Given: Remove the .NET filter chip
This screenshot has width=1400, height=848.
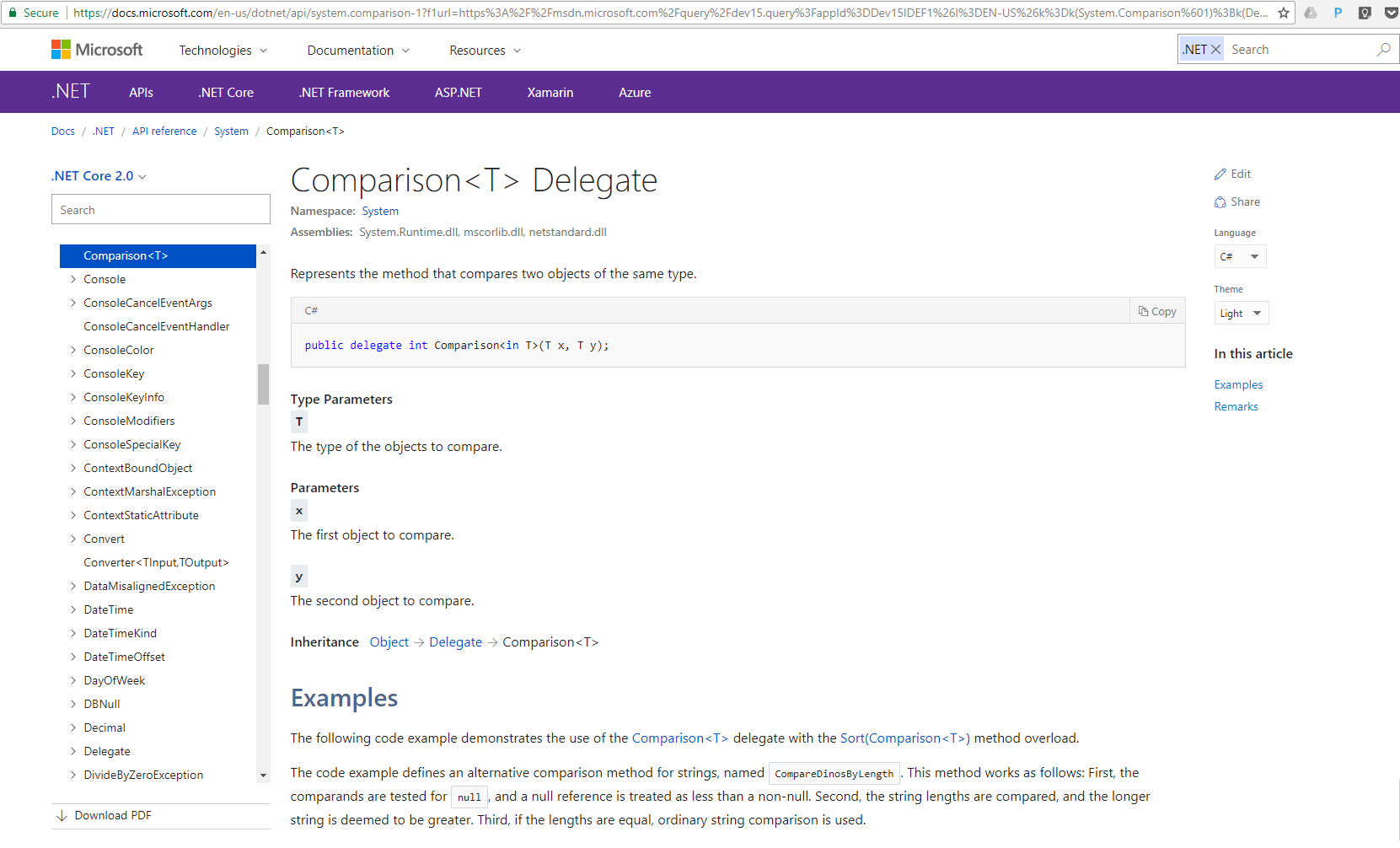Looking at the screenshot, I should pos(1215,49).
